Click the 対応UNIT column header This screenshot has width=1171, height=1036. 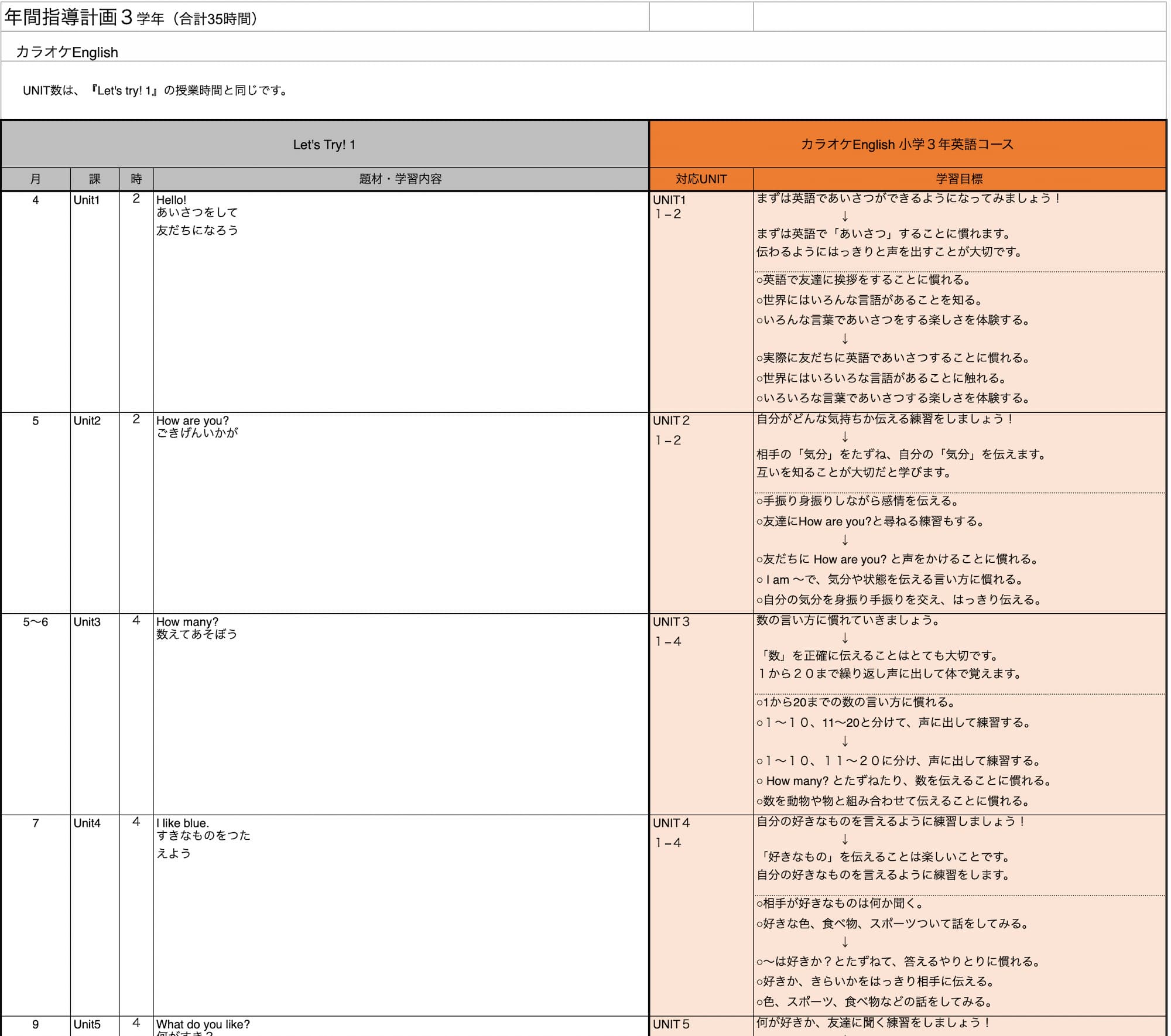click(x=701, y=179)
